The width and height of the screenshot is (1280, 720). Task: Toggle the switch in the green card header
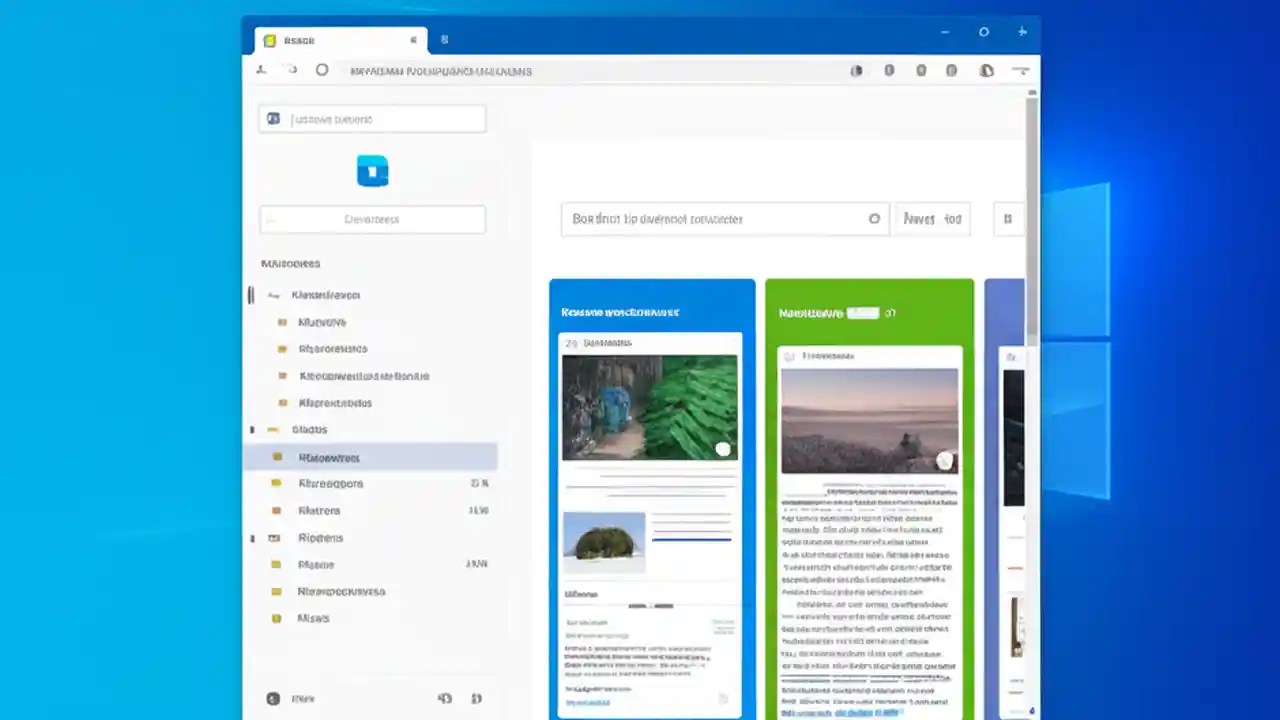coord(862,312)
